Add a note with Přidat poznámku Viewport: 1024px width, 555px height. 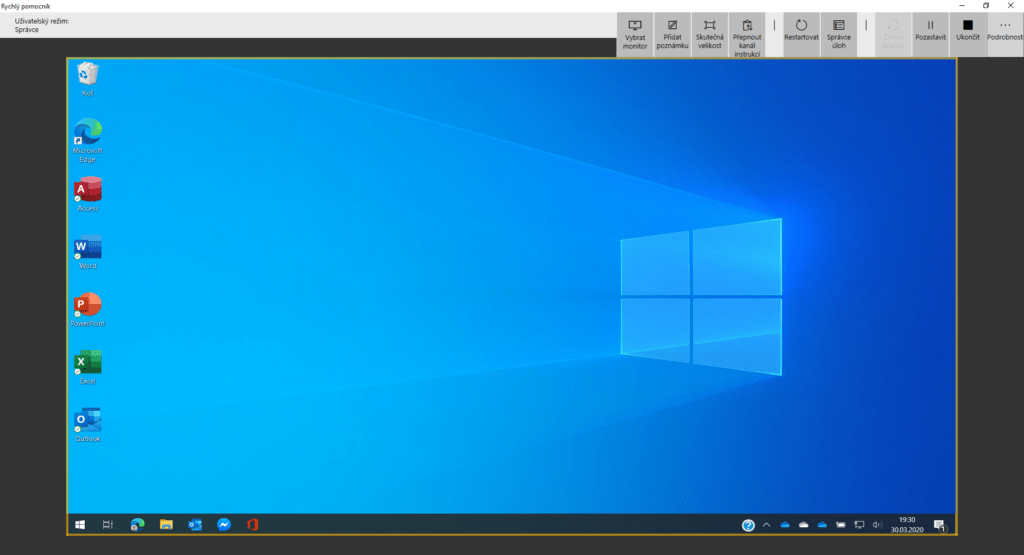(672, 35)
